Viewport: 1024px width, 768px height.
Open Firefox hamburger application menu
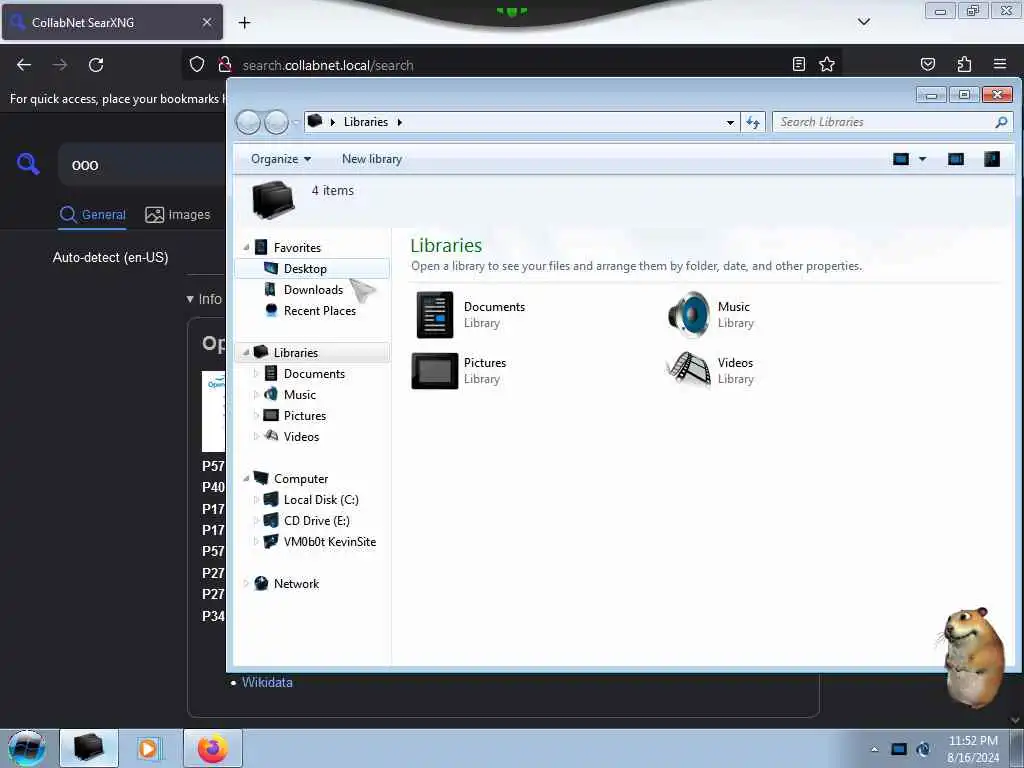1000,64
